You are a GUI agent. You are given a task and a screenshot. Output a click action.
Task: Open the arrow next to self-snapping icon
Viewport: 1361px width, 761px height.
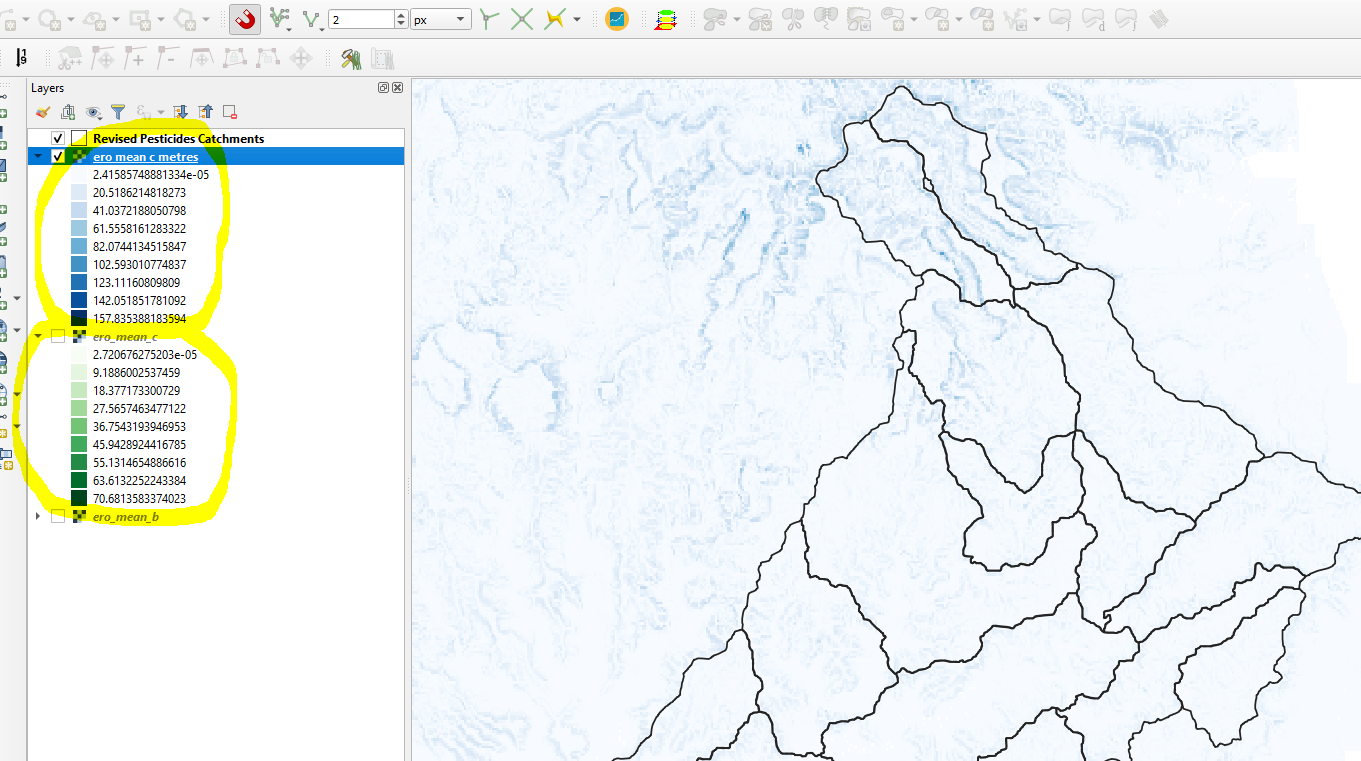click(577, 19)
